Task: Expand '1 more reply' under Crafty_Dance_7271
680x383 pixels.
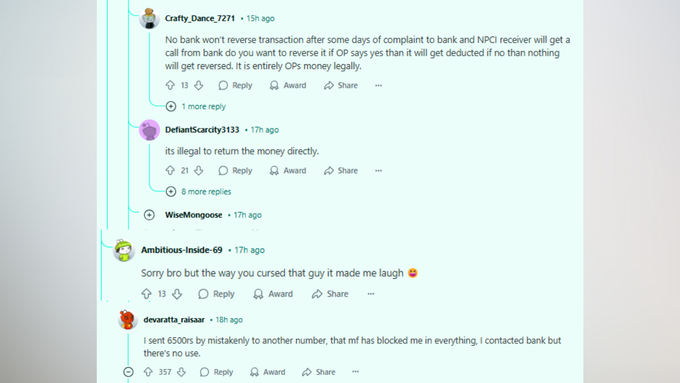Action: coord(196,106)
